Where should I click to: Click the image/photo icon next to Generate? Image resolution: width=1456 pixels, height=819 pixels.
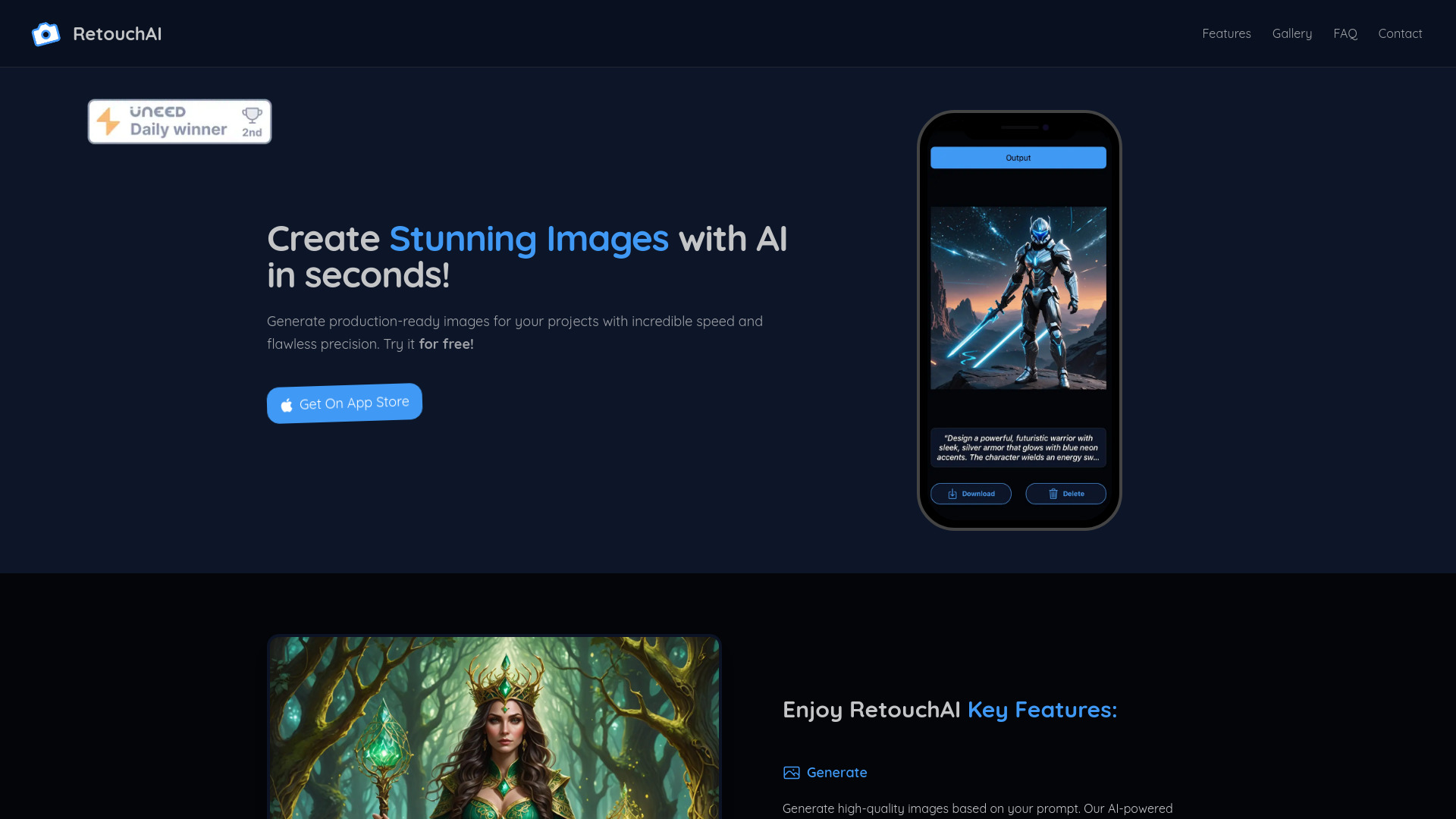[791, 772]
